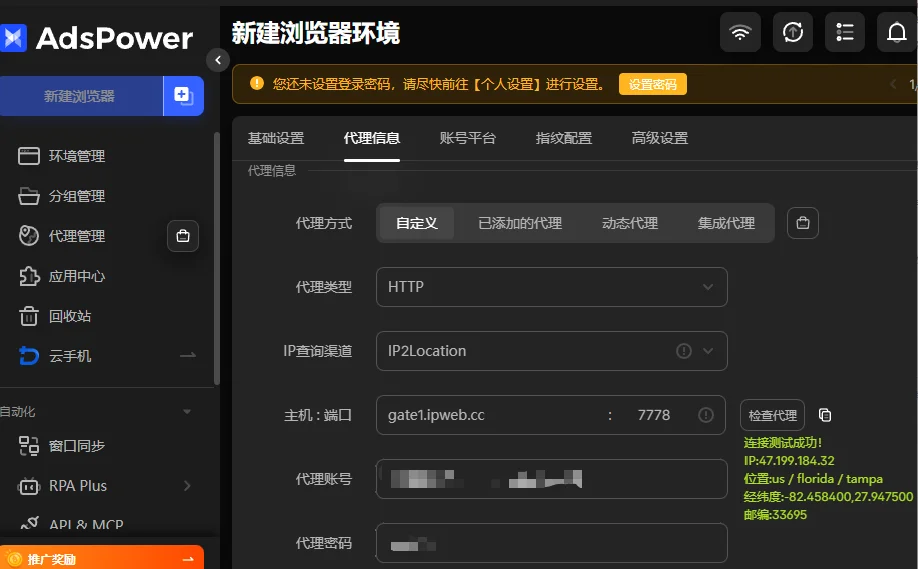Select 动态代理 proxy mode
Screen dimensions: 918x569
pyautogui.click(x=630, y=223)
